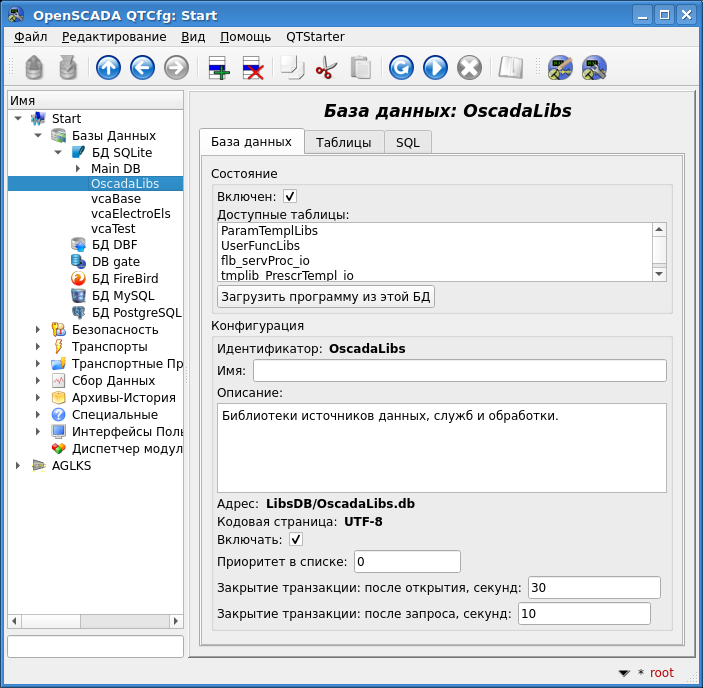Collapse the 'БД SQLite' tree node

coord(58,152)
